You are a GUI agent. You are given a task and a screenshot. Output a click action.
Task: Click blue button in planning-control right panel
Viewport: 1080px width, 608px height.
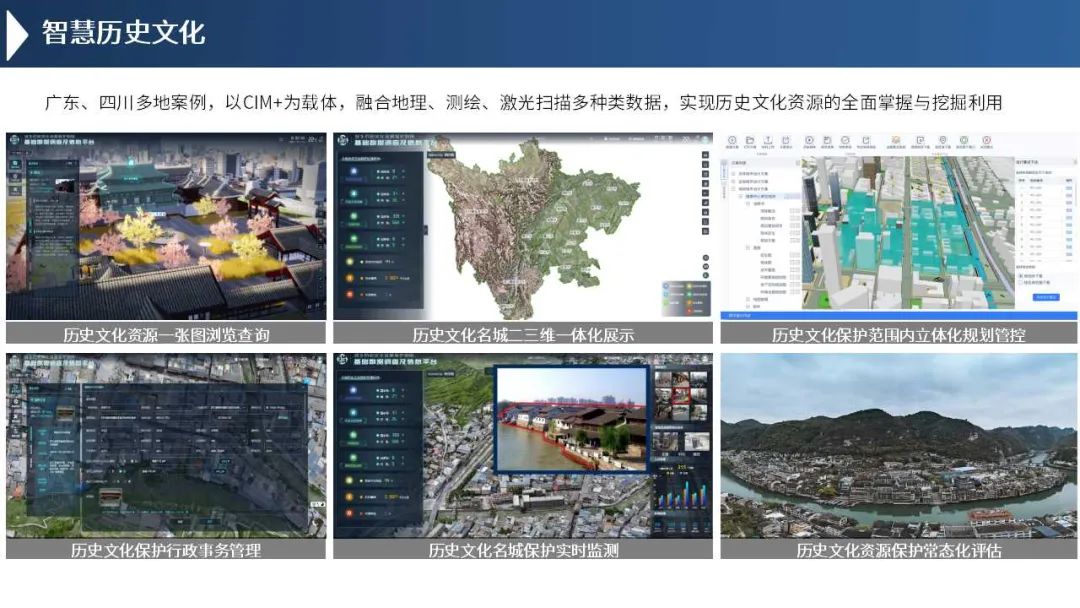pyautogui.click(x=1046, y=297)
